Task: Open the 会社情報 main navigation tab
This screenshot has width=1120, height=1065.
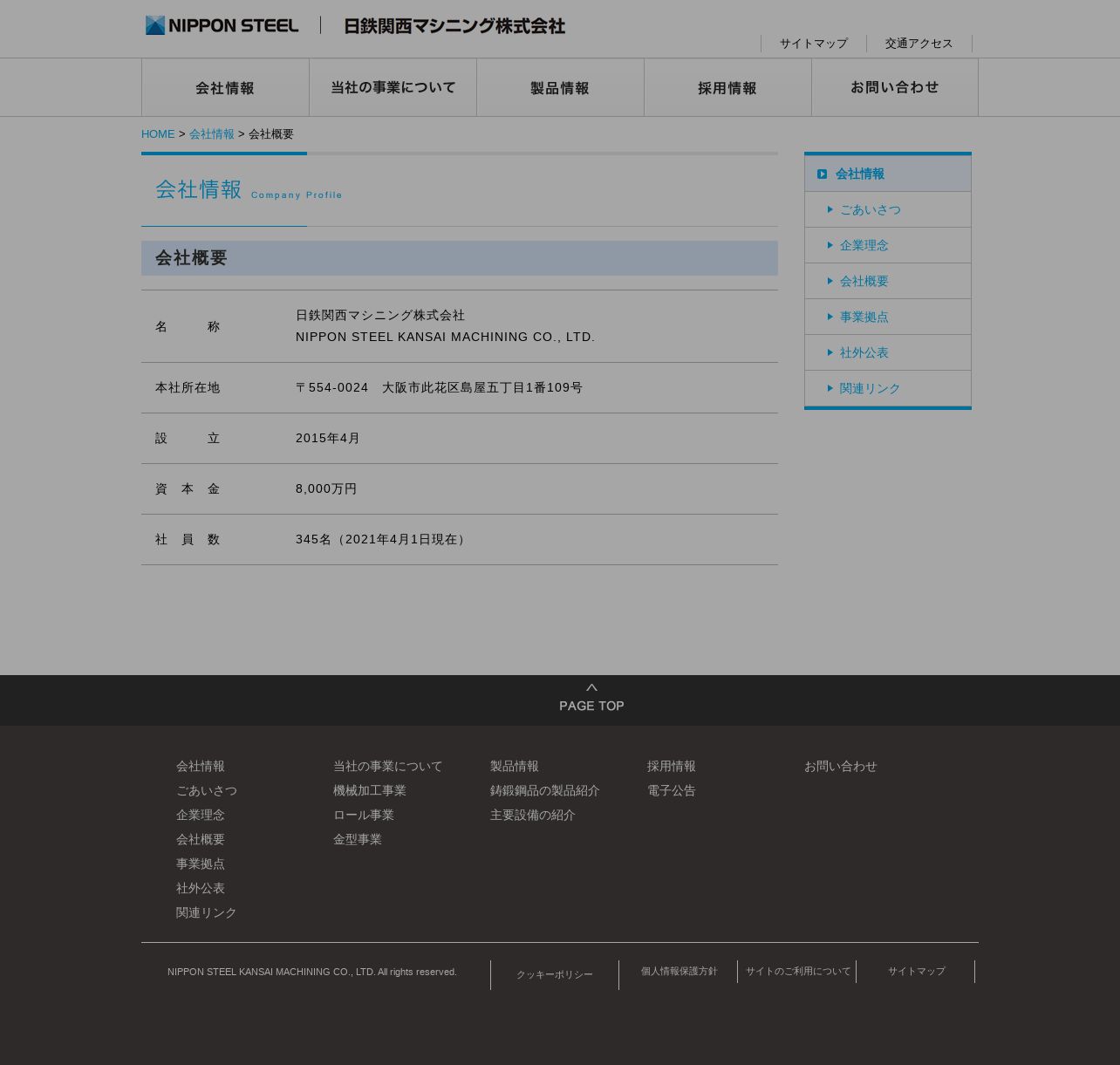Action: (x=225, y=87)
